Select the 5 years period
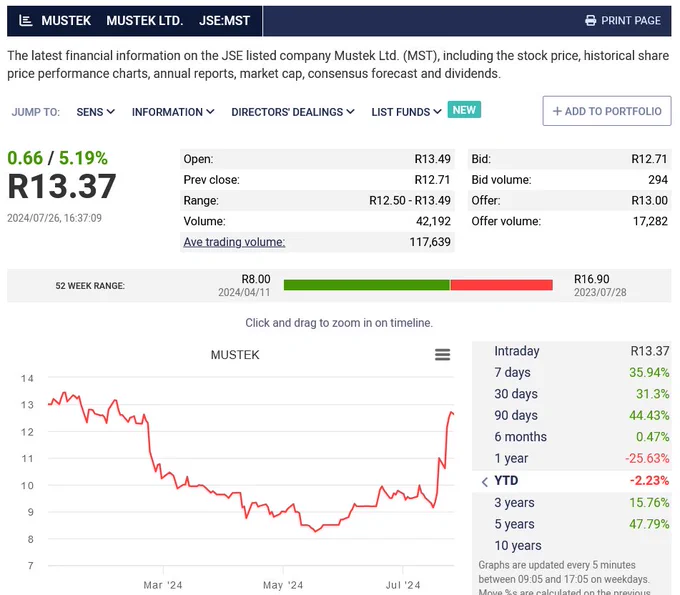Image resolution: width=680 pixels, height=595 pixels. point(572,524)
